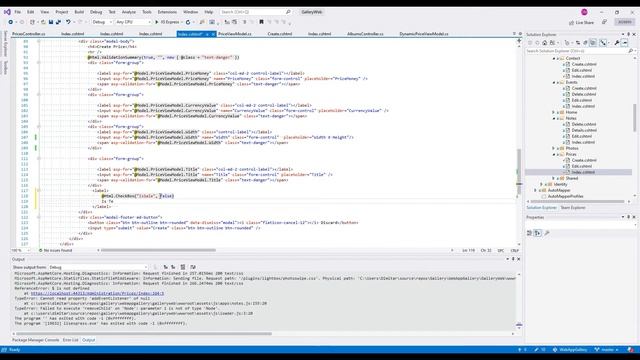Open the Any CPU platform dropdown
640x360 pixels.
pyautogui.click(x=133, y=22)
